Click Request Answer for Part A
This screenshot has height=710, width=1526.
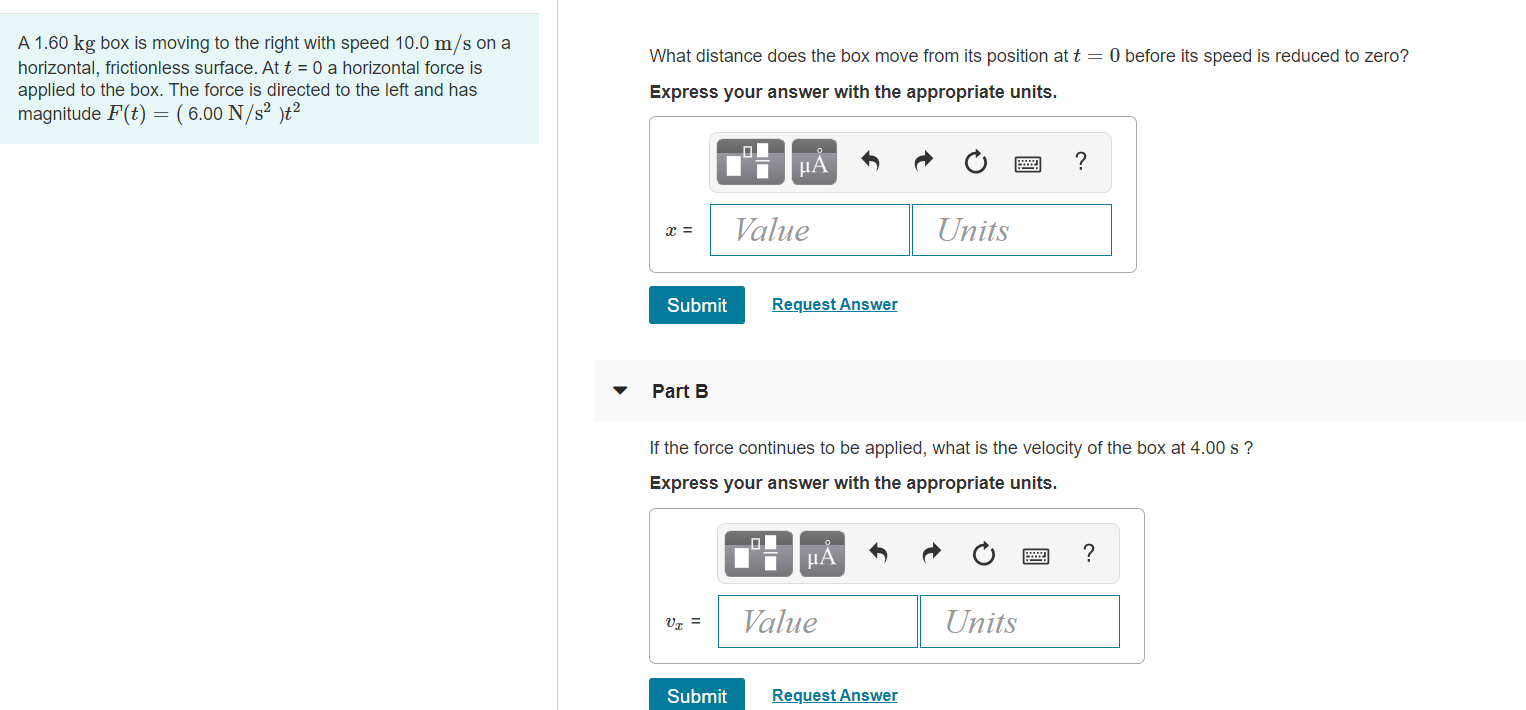[834, 304]
